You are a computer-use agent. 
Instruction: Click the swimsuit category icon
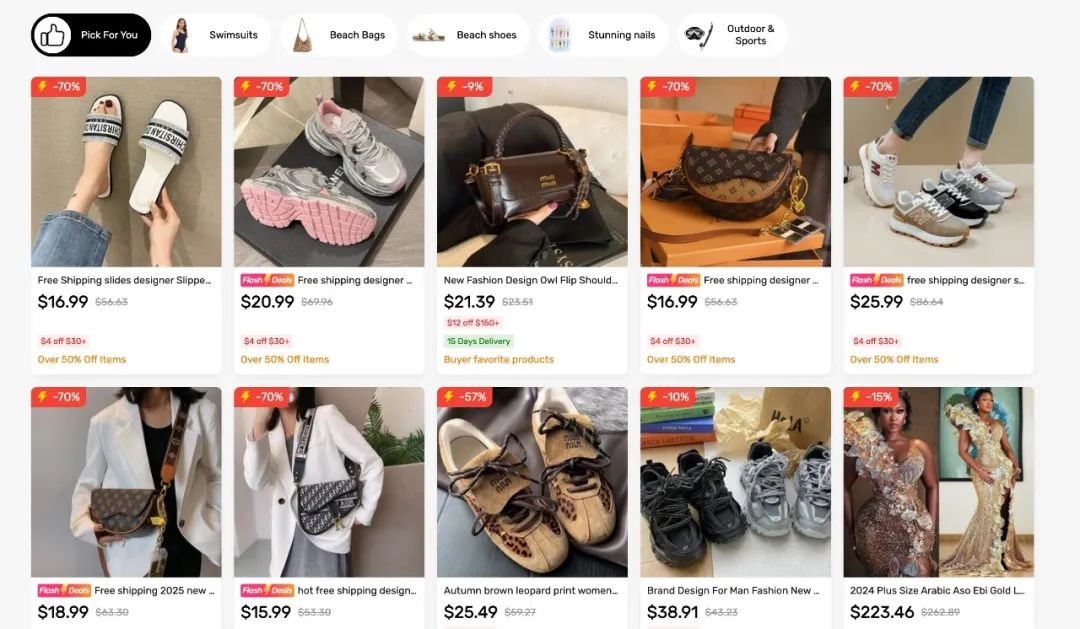tap(180, 35)
